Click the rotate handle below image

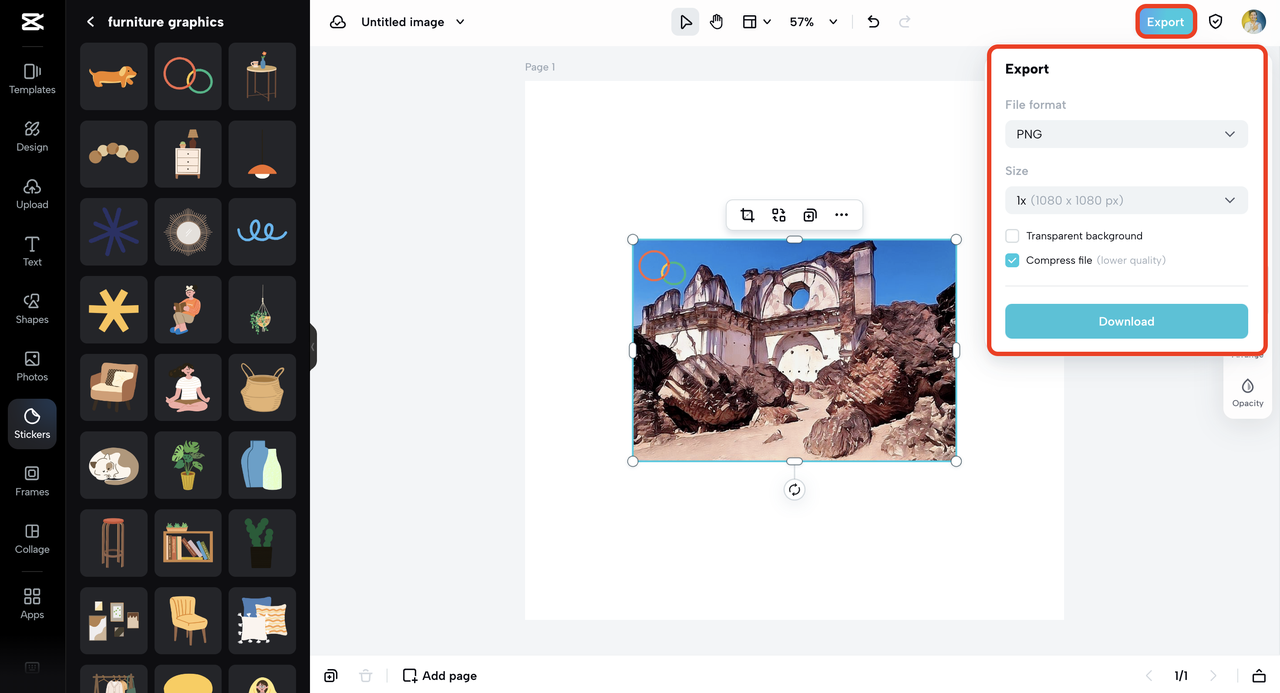794,490
